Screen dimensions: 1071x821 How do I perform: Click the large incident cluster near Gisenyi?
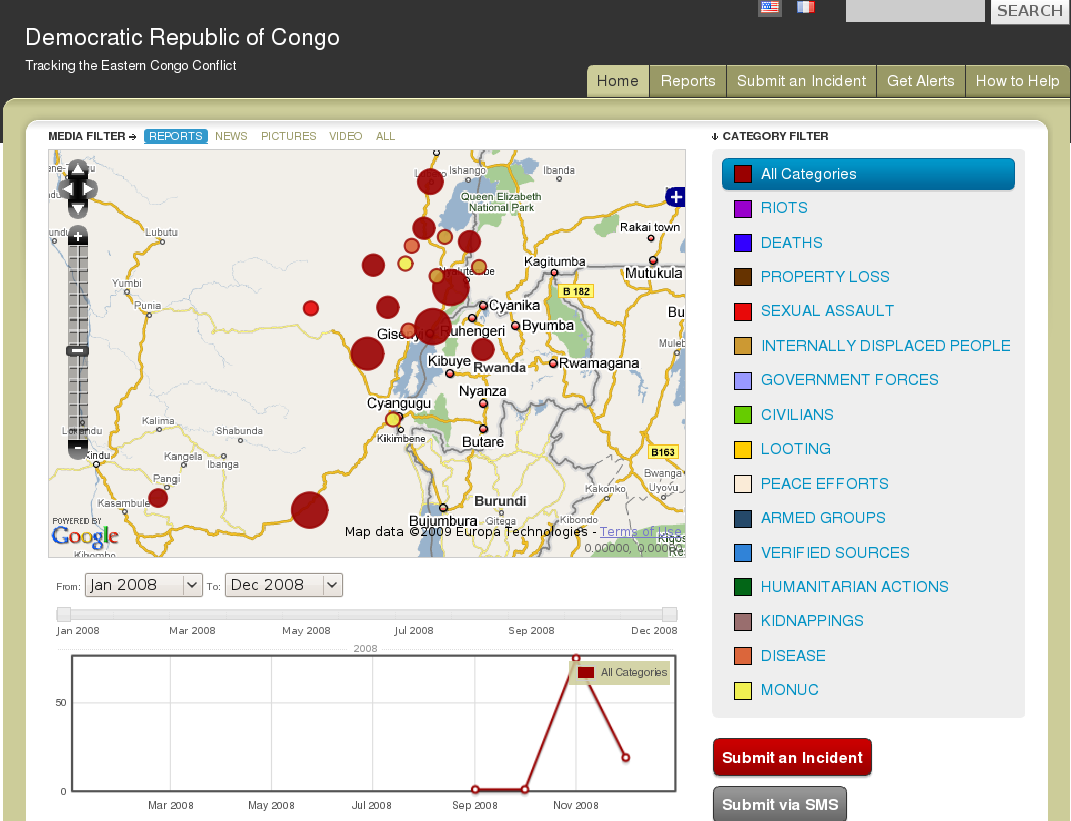(432, 326)
